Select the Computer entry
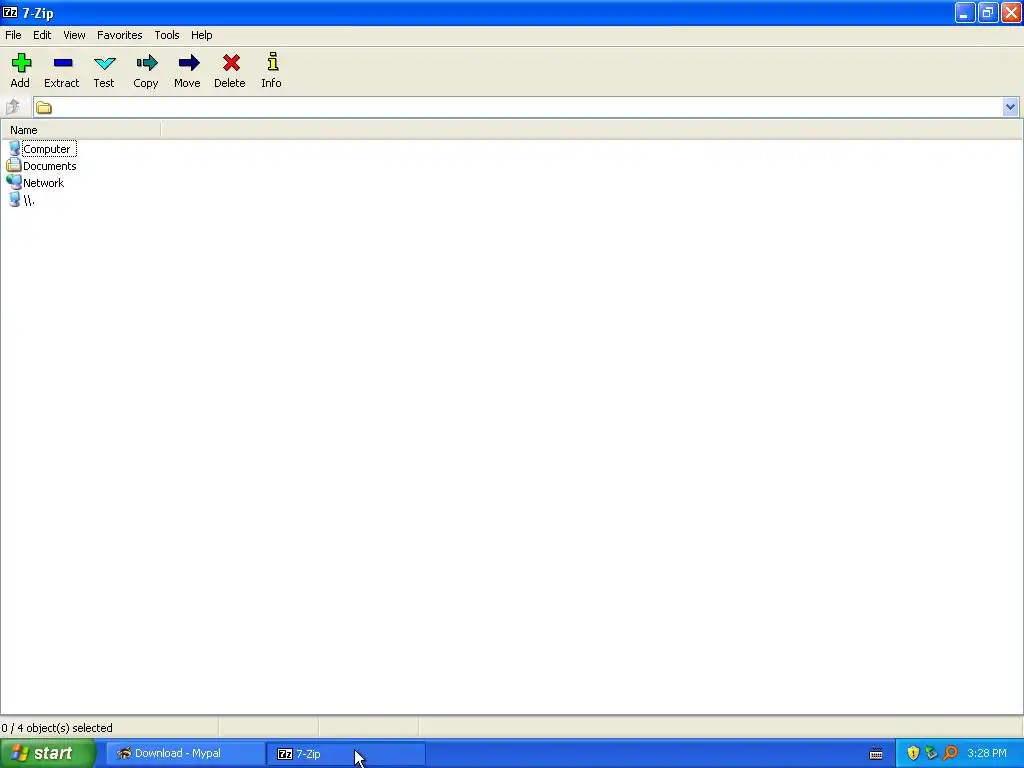Image resolution: width=1024 pixels, height=768 pixels. 49,149
